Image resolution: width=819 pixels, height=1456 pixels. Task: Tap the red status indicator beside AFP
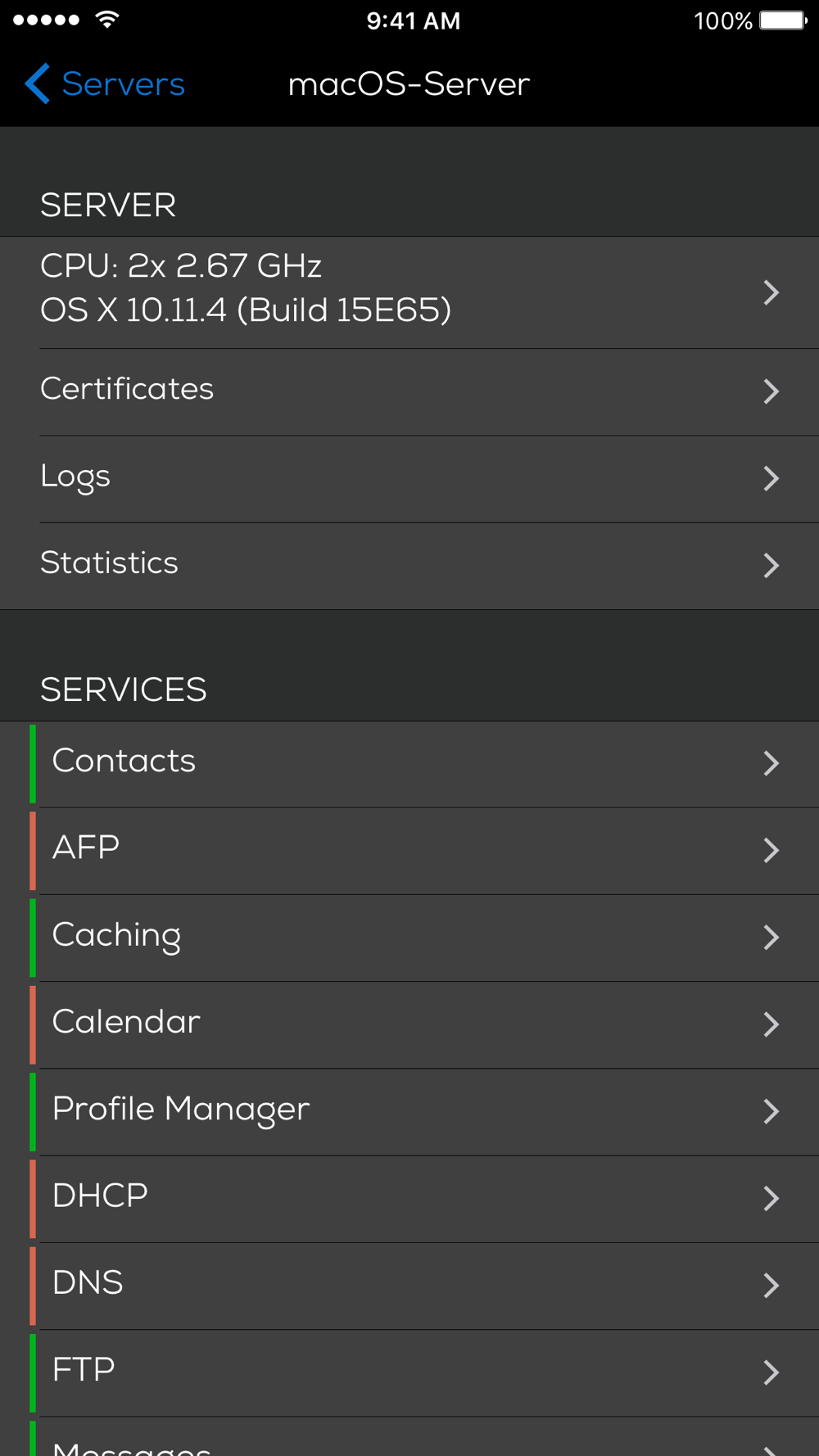[x=33, y=850]
